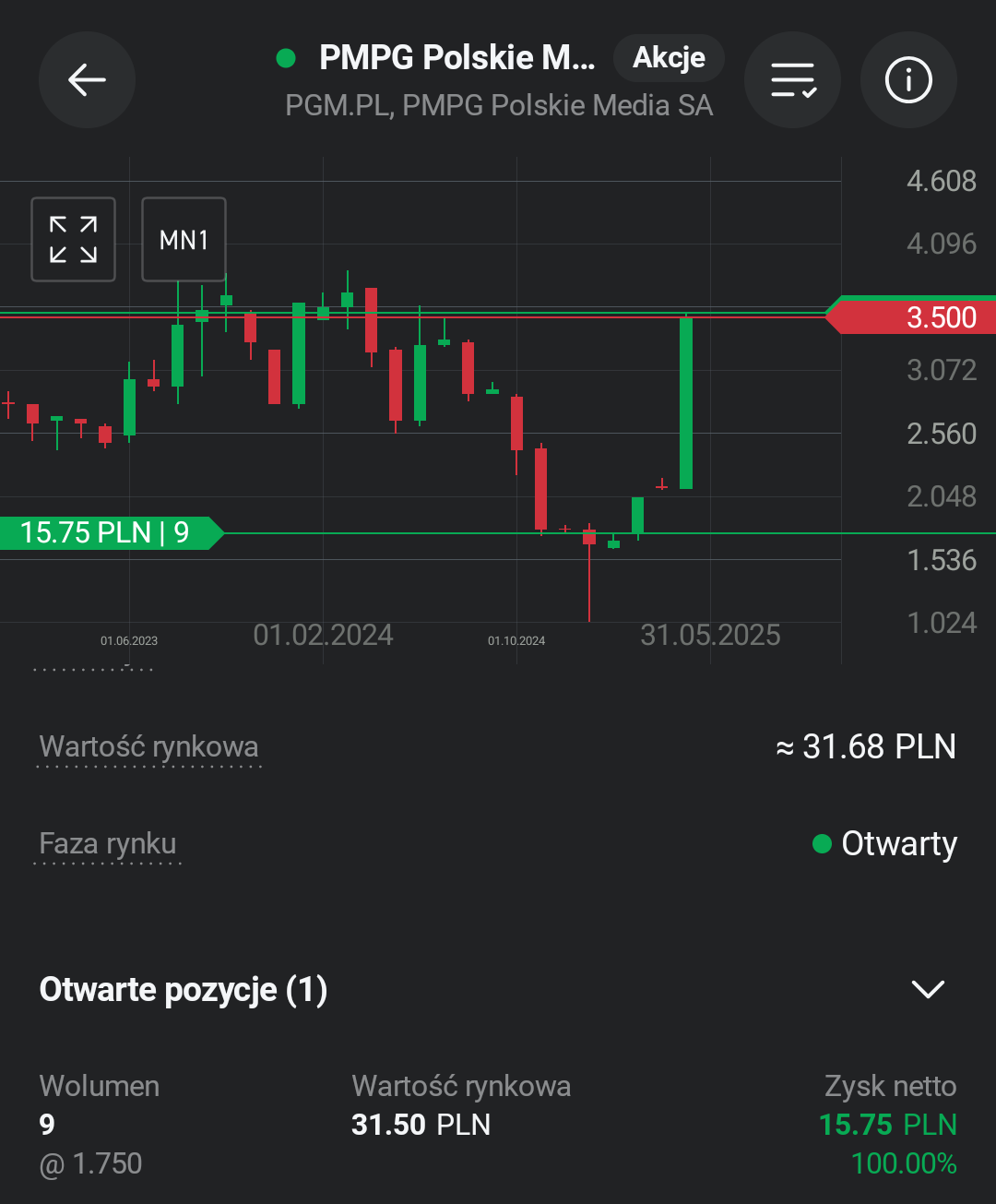Open the instrument info icon
Image resolution: width=996 pixels, height=1204 pixels.
coord(908,80)
